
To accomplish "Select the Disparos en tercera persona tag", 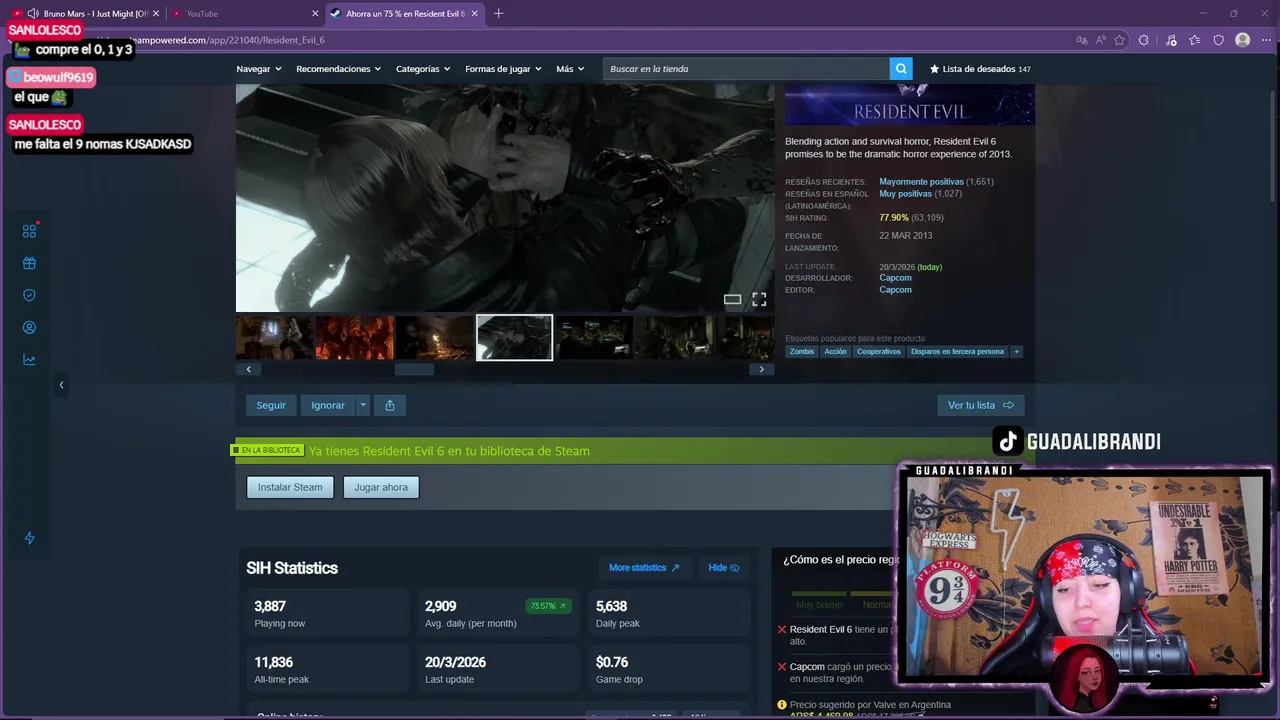I will (957, 351).
